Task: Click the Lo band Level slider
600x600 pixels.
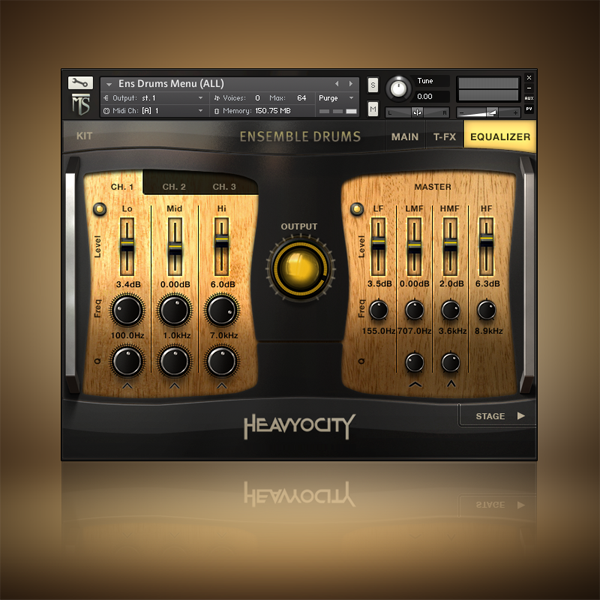Action: tap(127, 247)
